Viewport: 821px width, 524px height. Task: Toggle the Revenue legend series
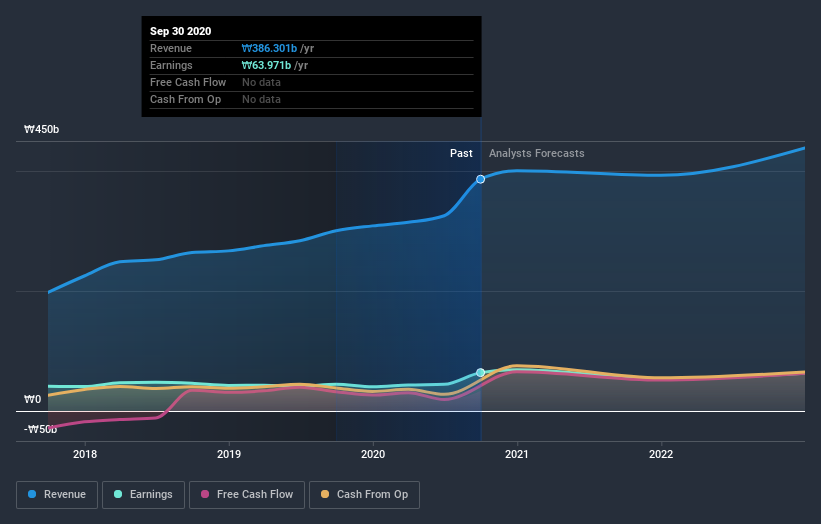57,495
